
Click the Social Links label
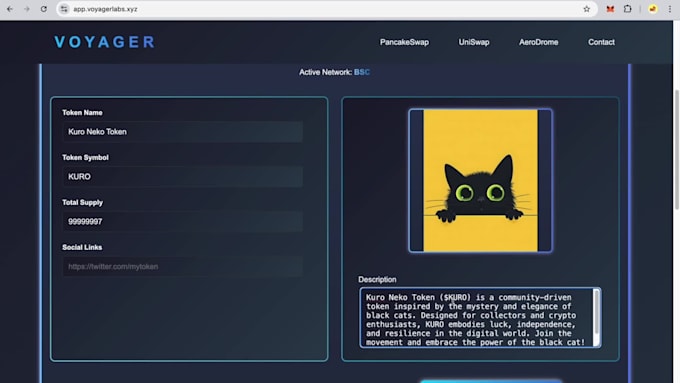tap(82, 247)
